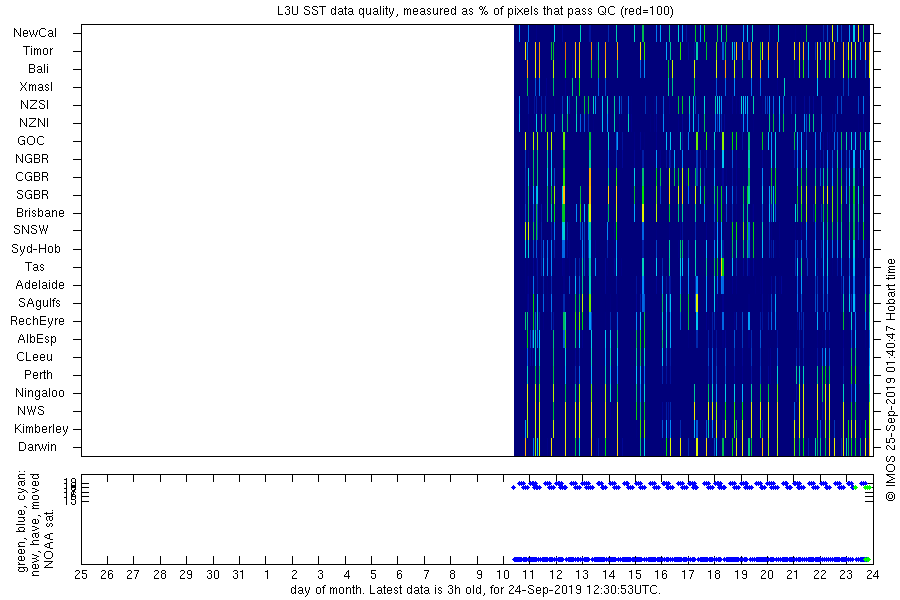Viewport: 900px width, 600px height.
Task: Click the NZSI region label
Action: pyautogui.click(x=34, y=104)
